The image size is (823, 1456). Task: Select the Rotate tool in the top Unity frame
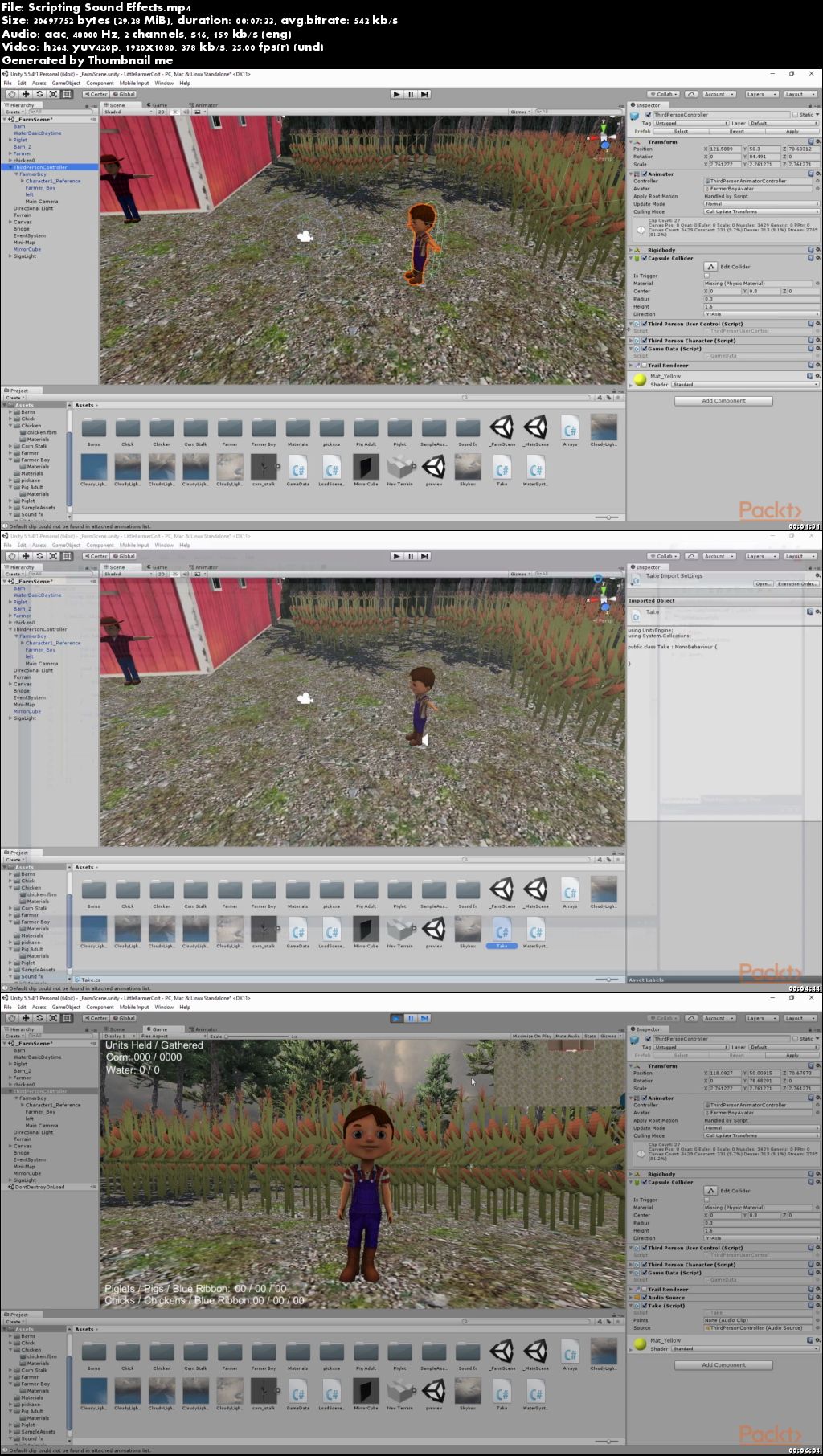coord(39,94)
